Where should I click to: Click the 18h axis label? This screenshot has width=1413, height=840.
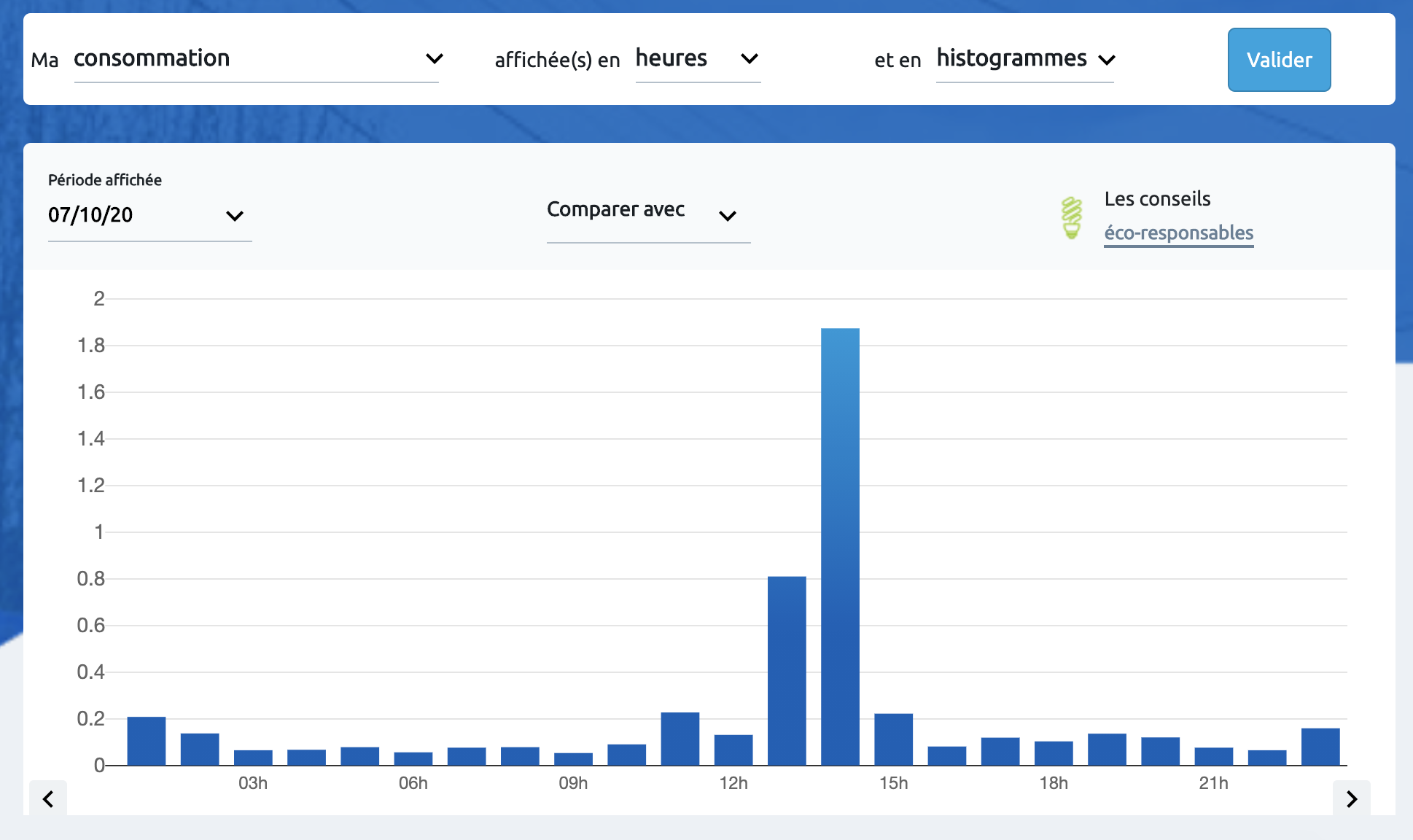1054,783
